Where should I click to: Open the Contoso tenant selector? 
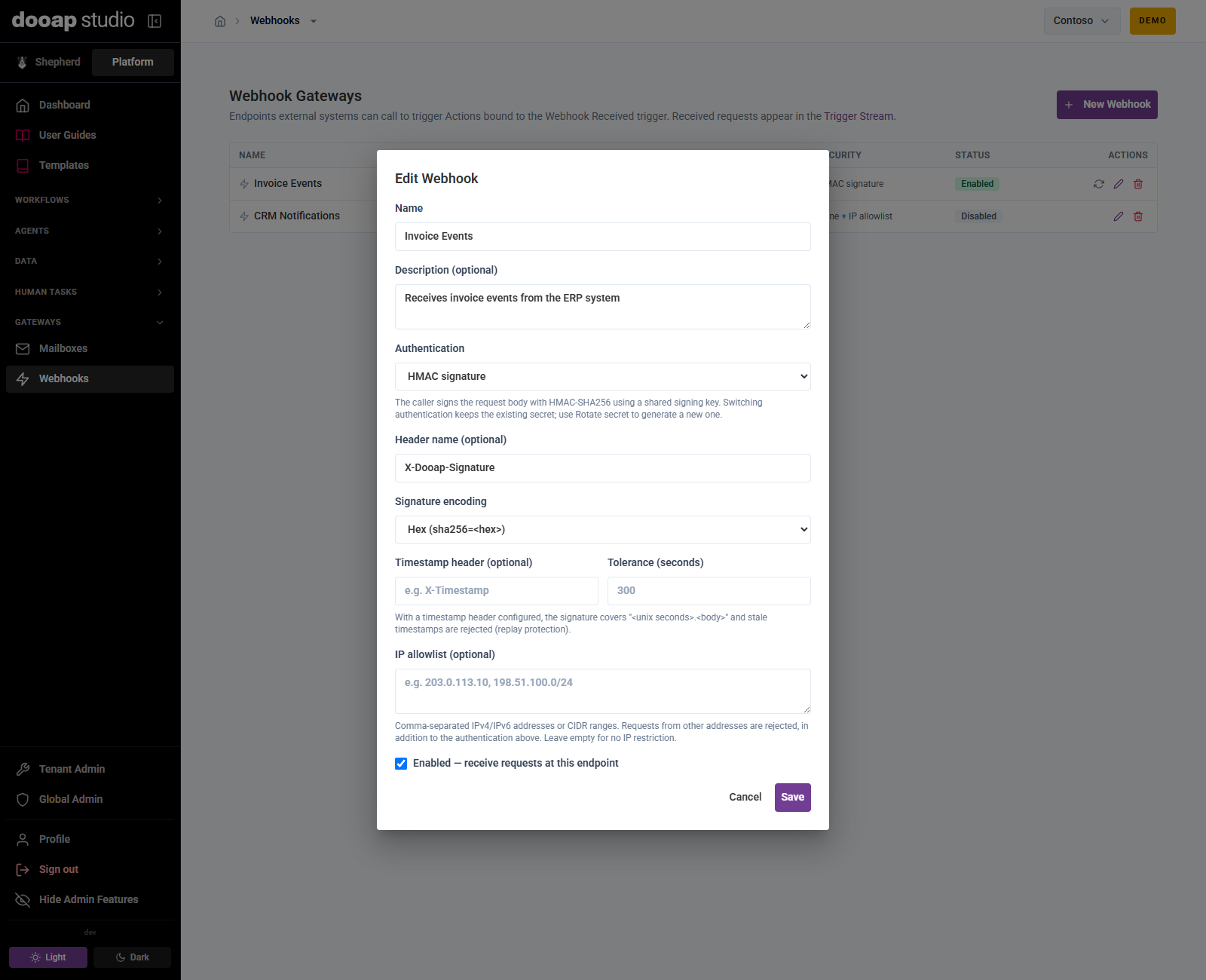[1082, 21]
